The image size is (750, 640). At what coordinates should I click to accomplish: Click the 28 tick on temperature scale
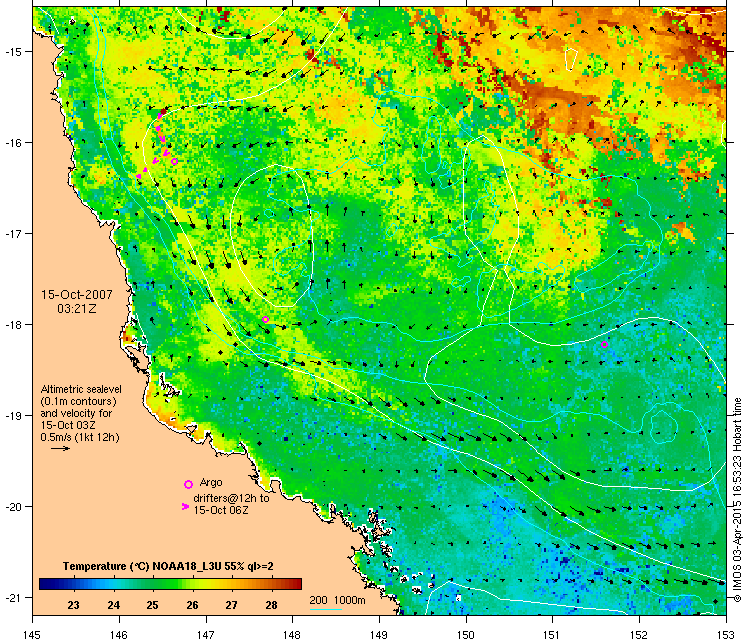click(x=271, y=605)
